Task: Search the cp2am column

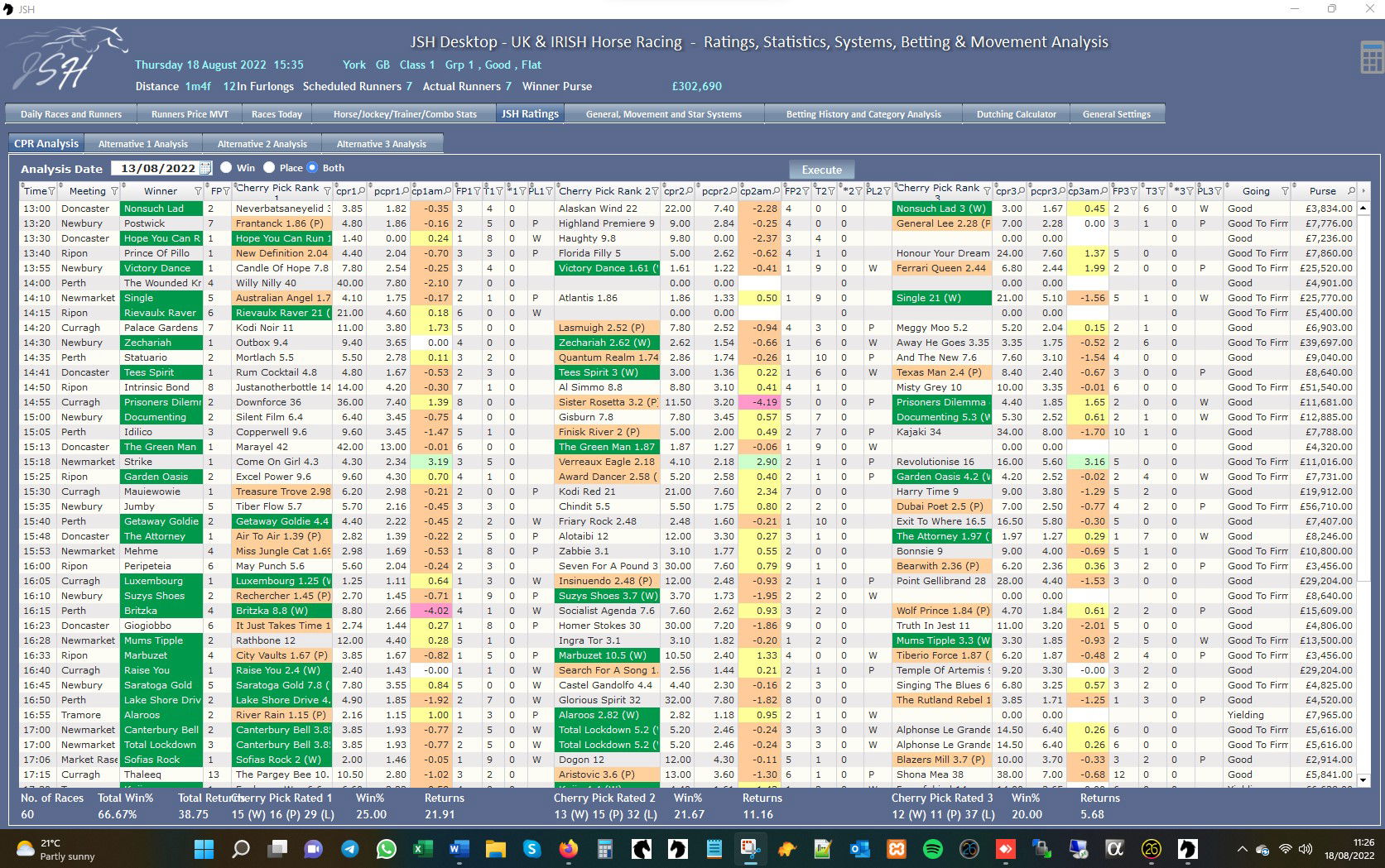Action: tap(777, 191)
